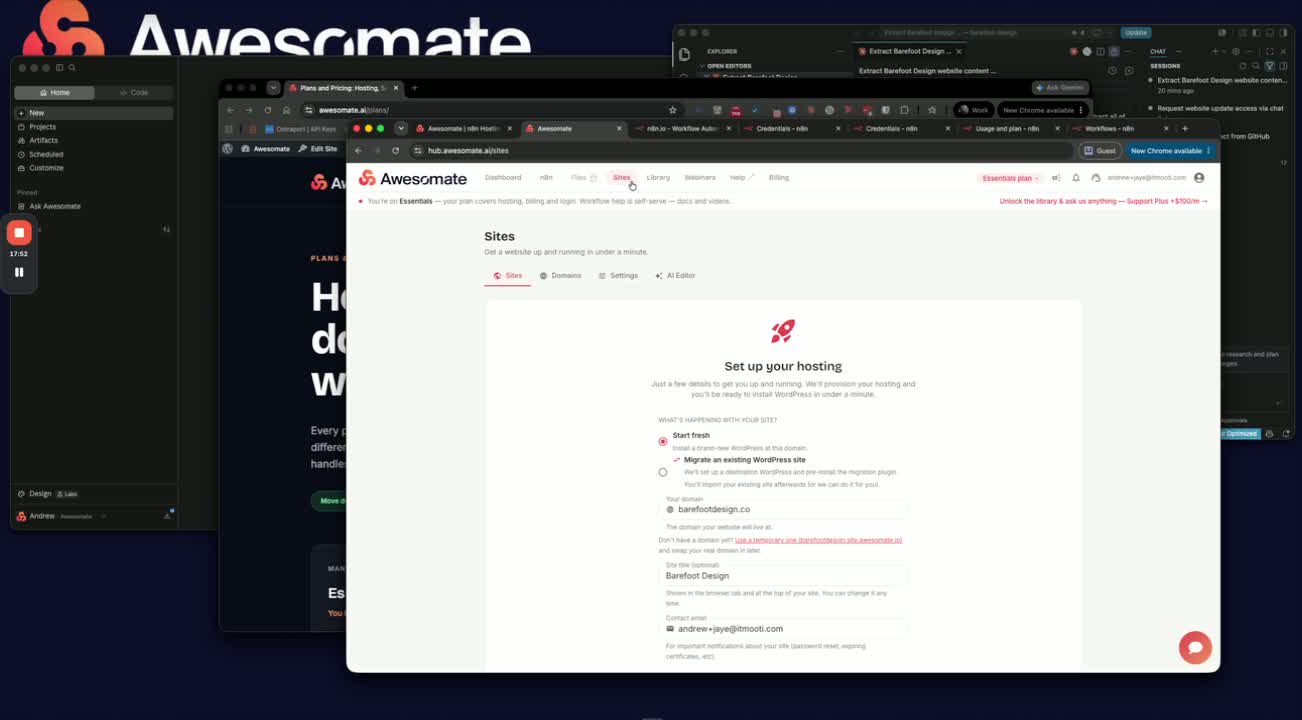Stop the screen recording with red button
Screen dimensions: 1302x720
pos(19,232)
